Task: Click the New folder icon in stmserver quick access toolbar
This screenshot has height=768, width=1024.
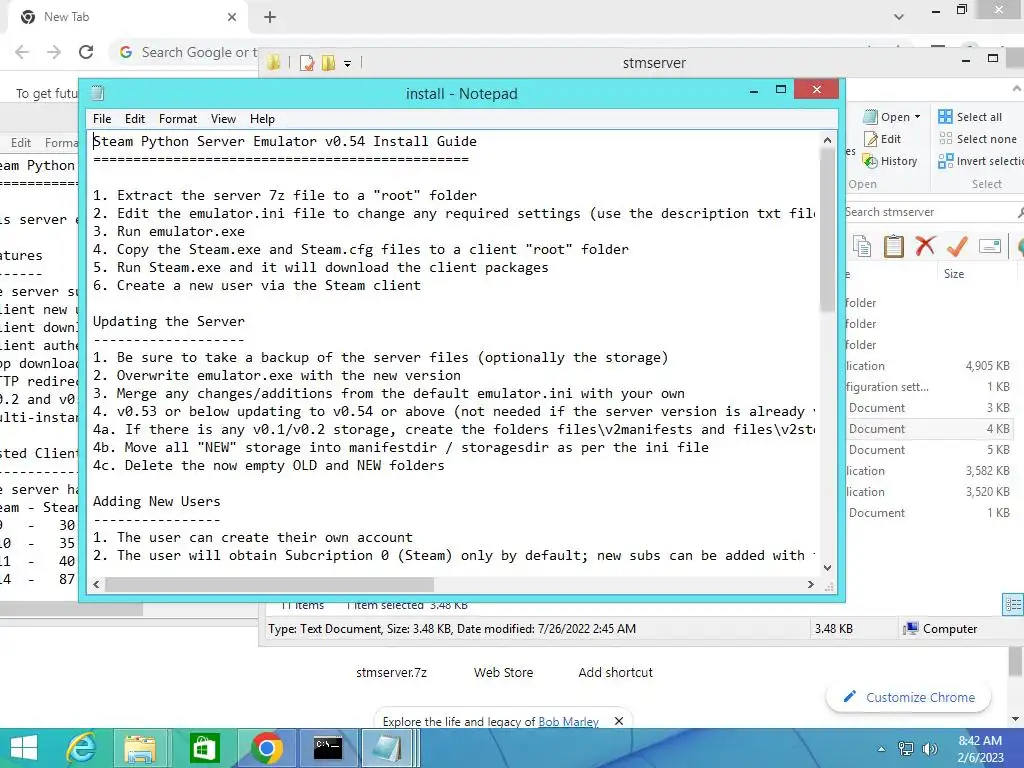Action: click(x=328, y=63)
